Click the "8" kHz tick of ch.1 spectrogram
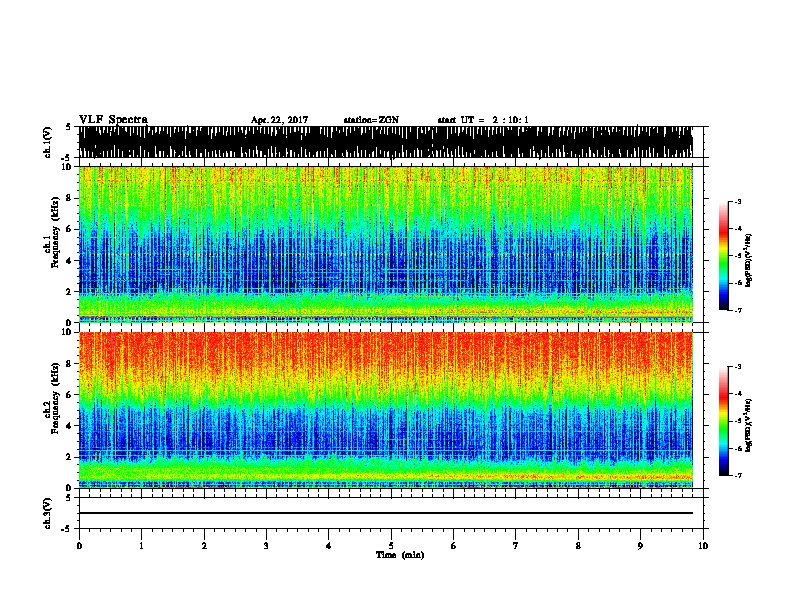The image size is (792, 612). tap(69, 198)
